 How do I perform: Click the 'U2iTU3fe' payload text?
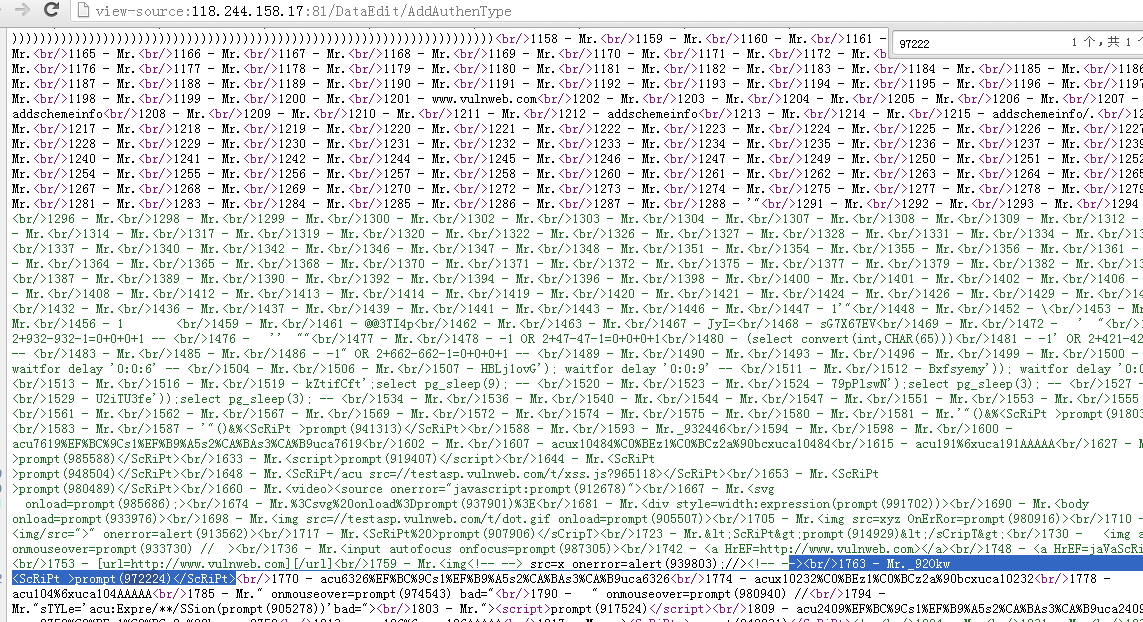pos(124,399)
